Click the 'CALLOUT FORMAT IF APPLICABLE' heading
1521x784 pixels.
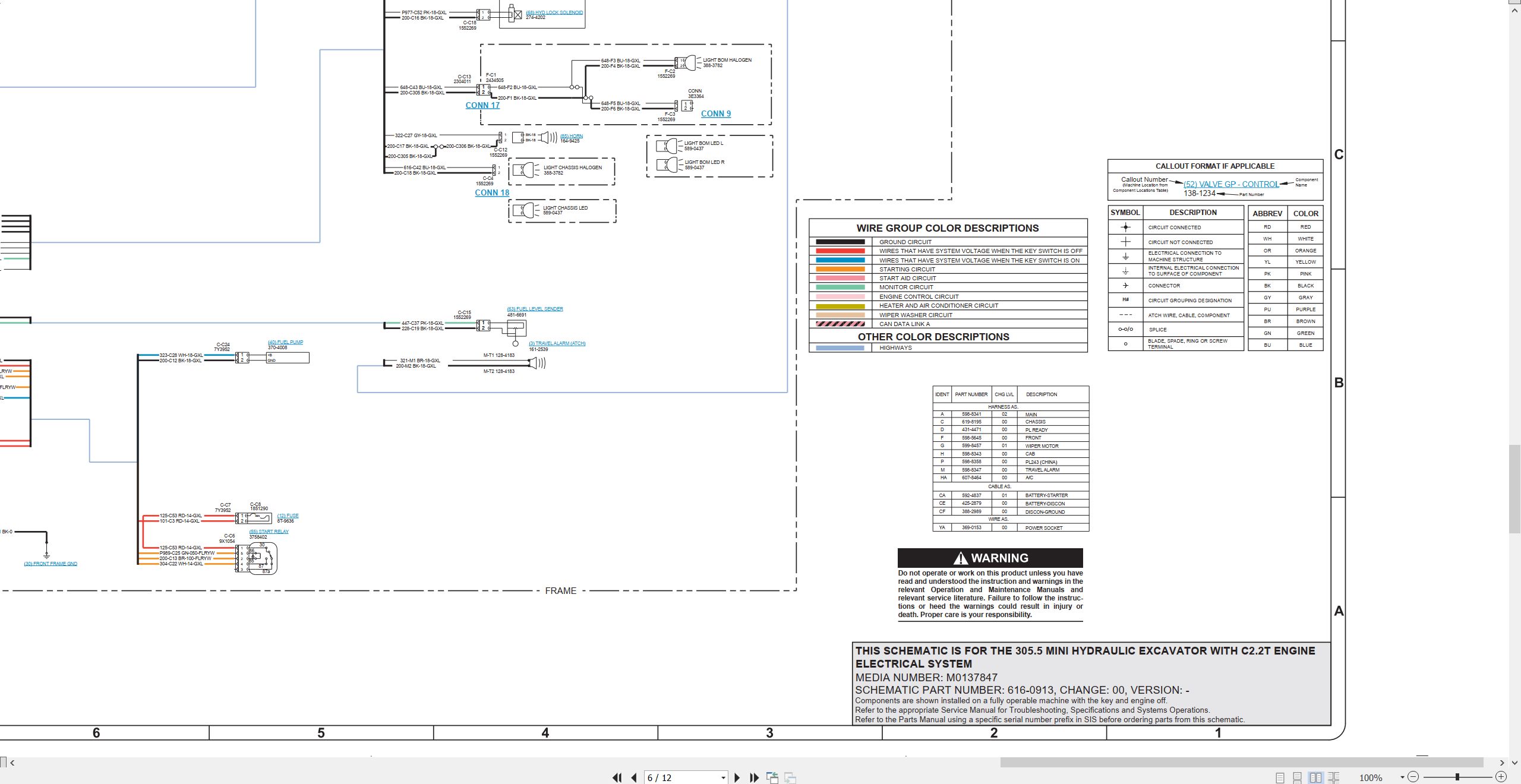pos(1215,166)
